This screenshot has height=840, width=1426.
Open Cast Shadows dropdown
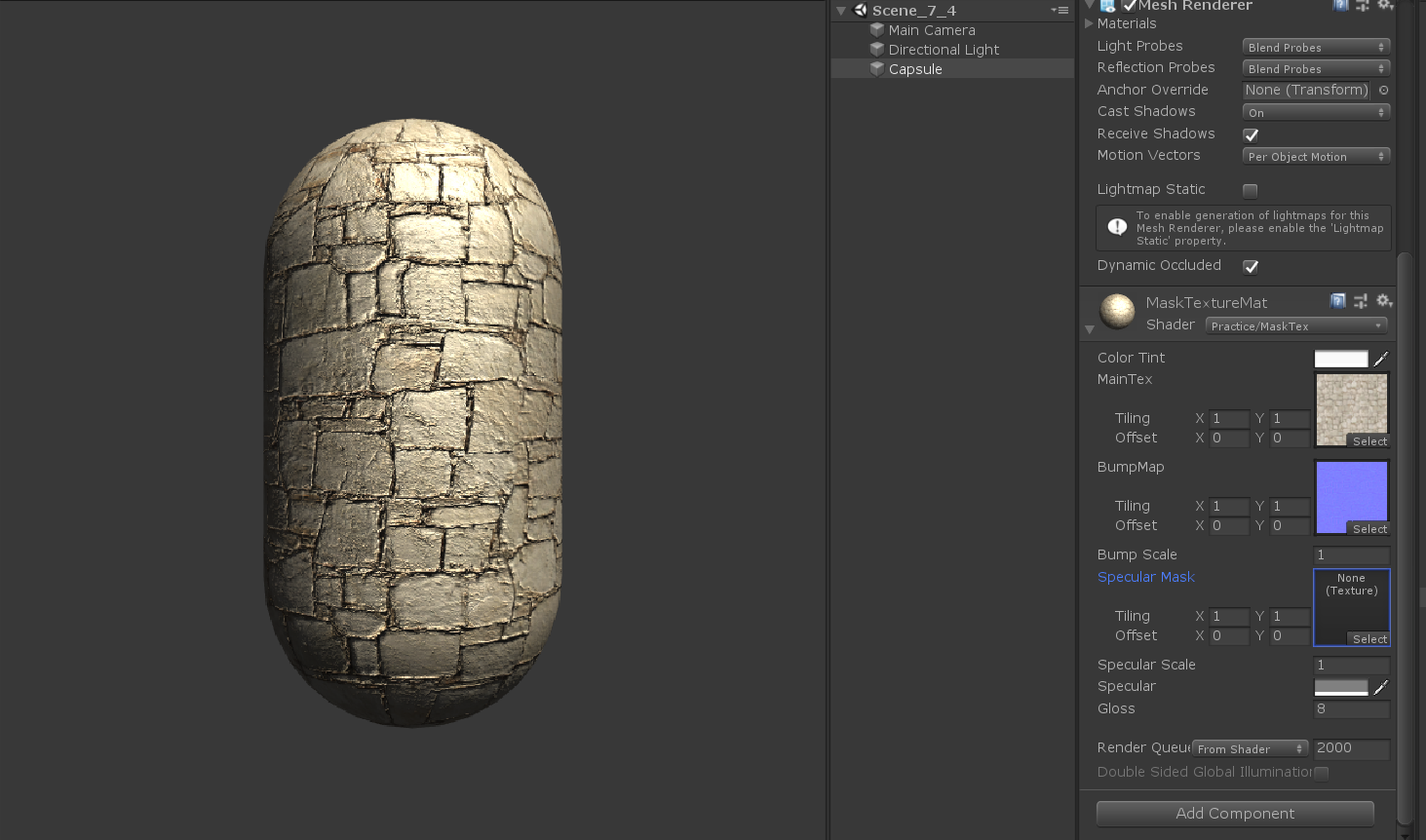(1316, 112)
